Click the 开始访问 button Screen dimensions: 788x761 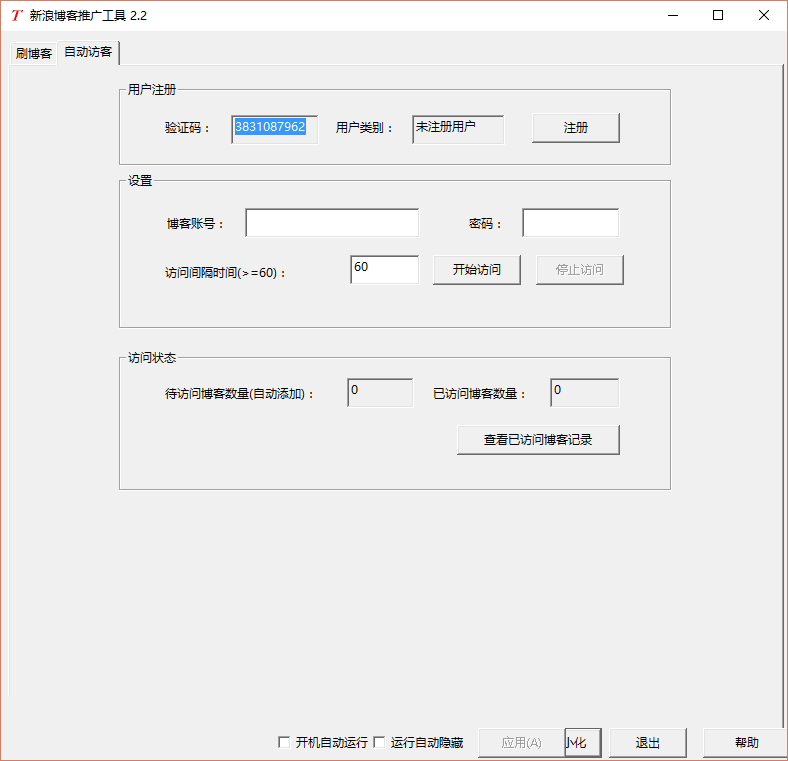click(x=476, y=269)
